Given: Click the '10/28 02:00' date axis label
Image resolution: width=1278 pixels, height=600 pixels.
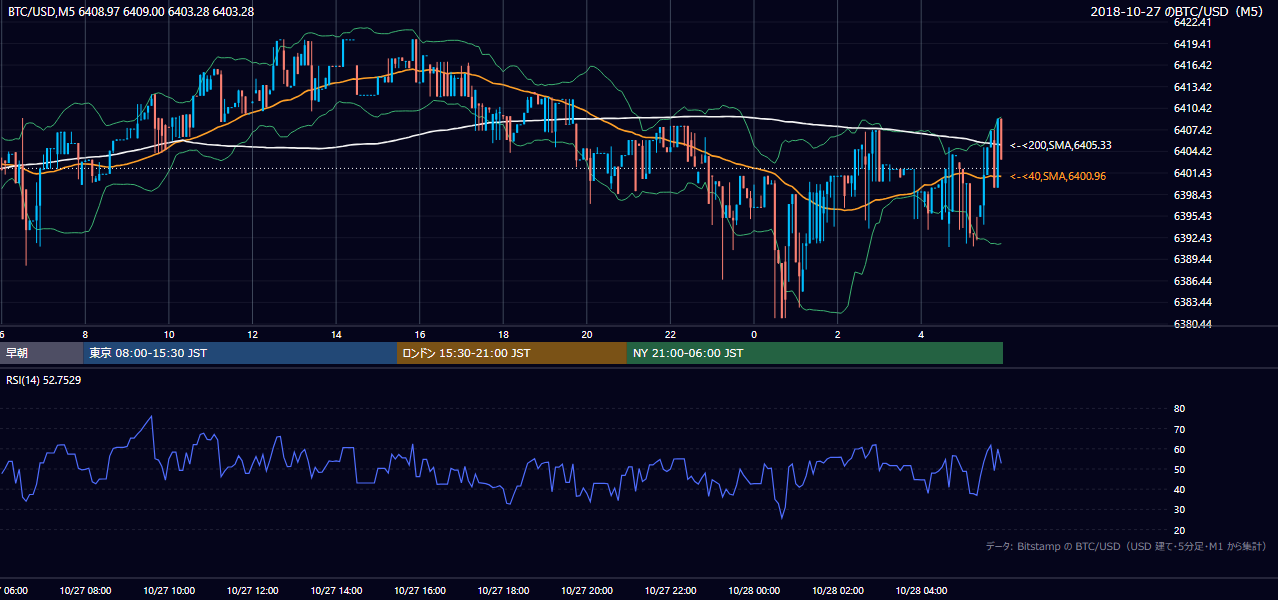Looking at the screenshot, I should [837, 591].
